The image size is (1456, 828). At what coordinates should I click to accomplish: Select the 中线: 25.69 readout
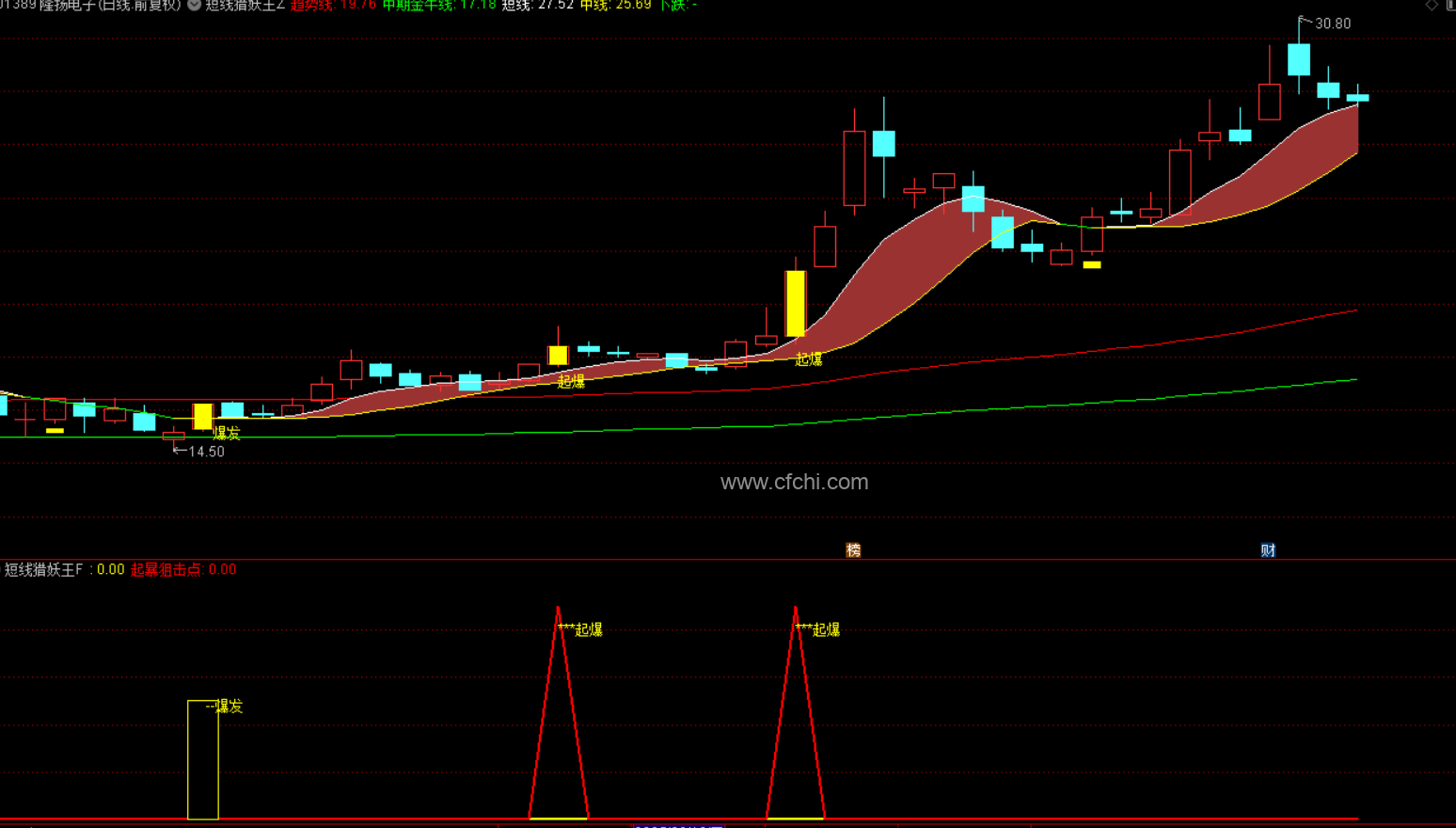616,5
